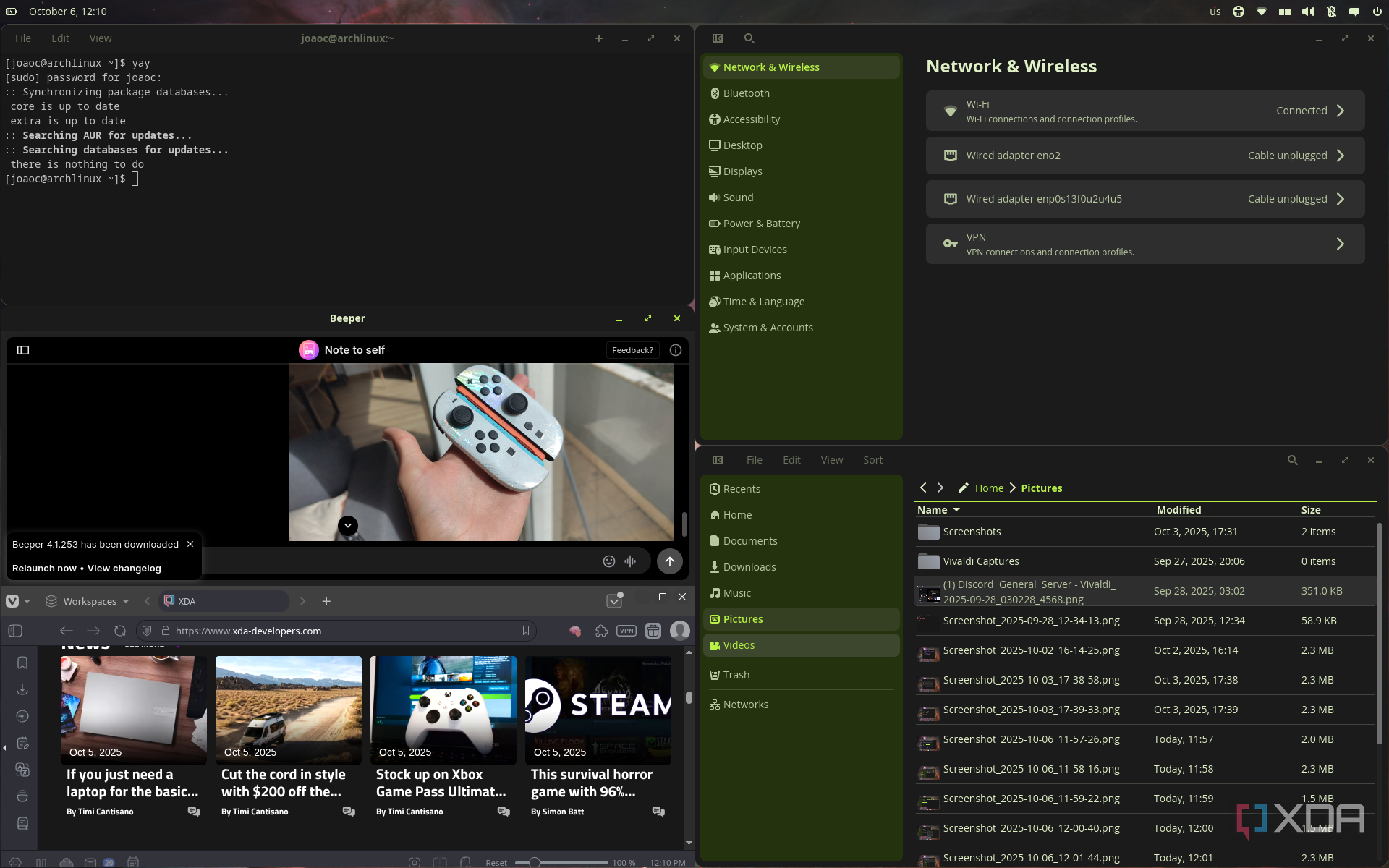The width and height of the screenshot is (1389, 868).
Task: Open the VPN button in Vivaldi toolbar
Action: (626, 631)
